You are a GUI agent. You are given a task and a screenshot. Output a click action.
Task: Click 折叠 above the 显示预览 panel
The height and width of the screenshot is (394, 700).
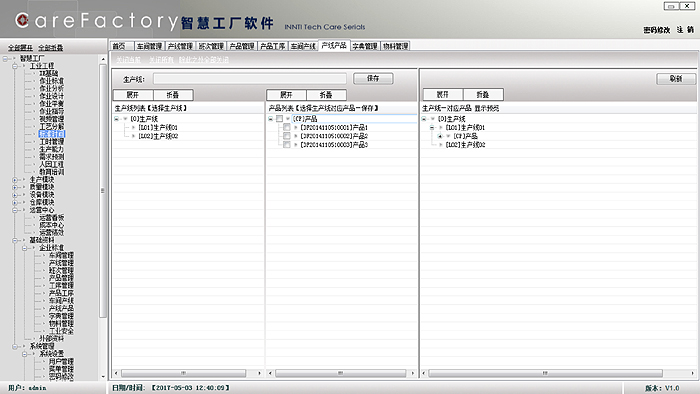[x=483, y=95]
